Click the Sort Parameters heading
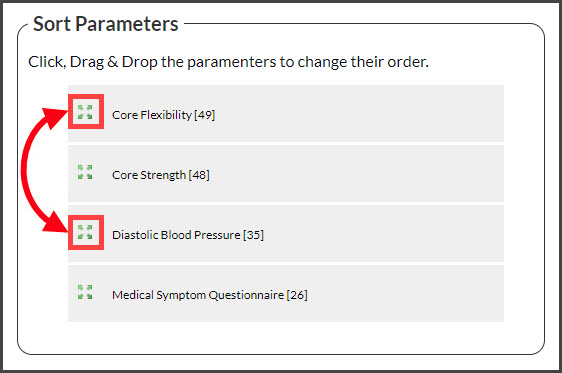562x373 pixels. (106, 24)
